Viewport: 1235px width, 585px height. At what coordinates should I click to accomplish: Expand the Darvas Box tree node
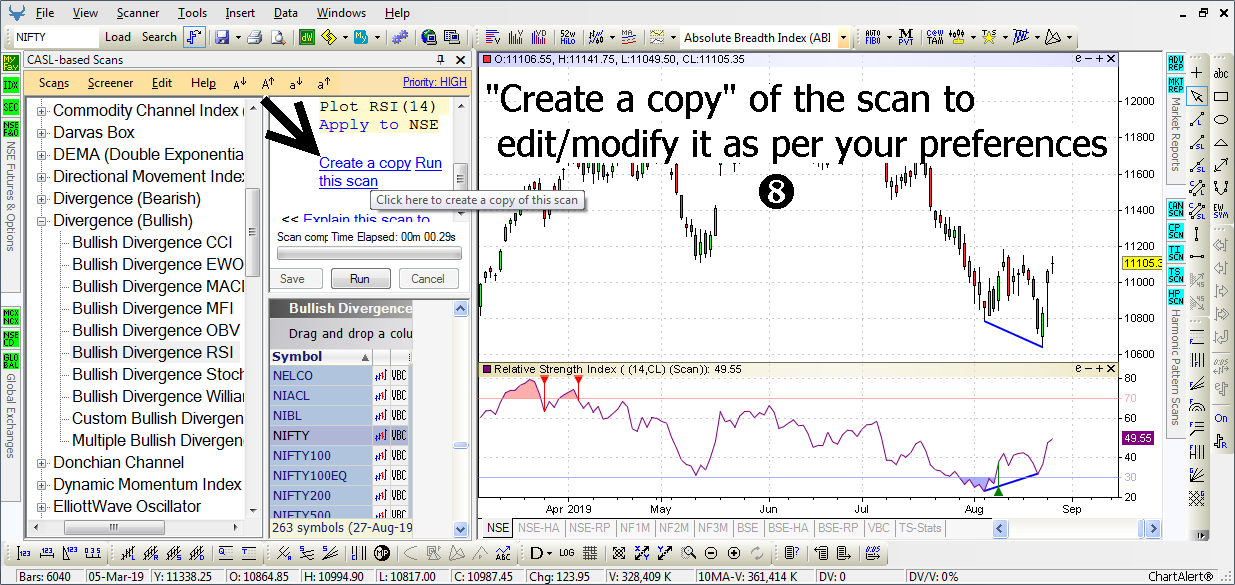[x=42, y=133]
